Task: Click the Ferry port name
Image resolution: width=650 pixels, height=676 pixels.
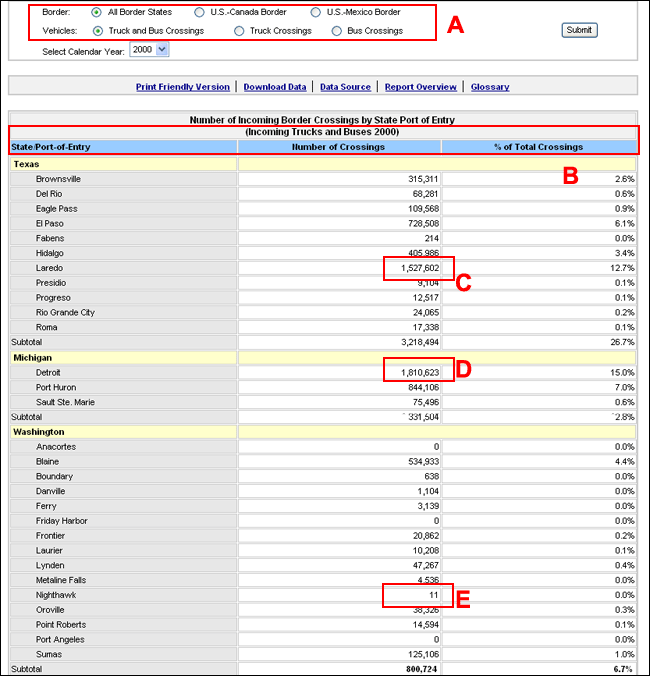Action: [x=46, y=506]
